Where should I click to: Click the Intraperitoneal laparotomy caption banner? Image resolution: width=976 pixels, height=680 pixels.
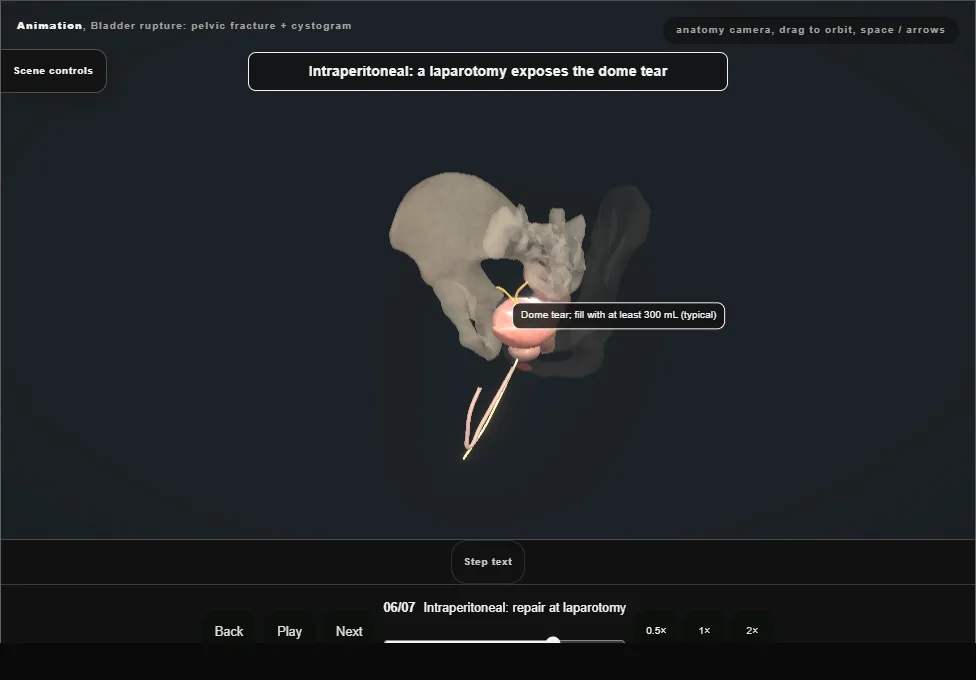[x=488, y=72]
